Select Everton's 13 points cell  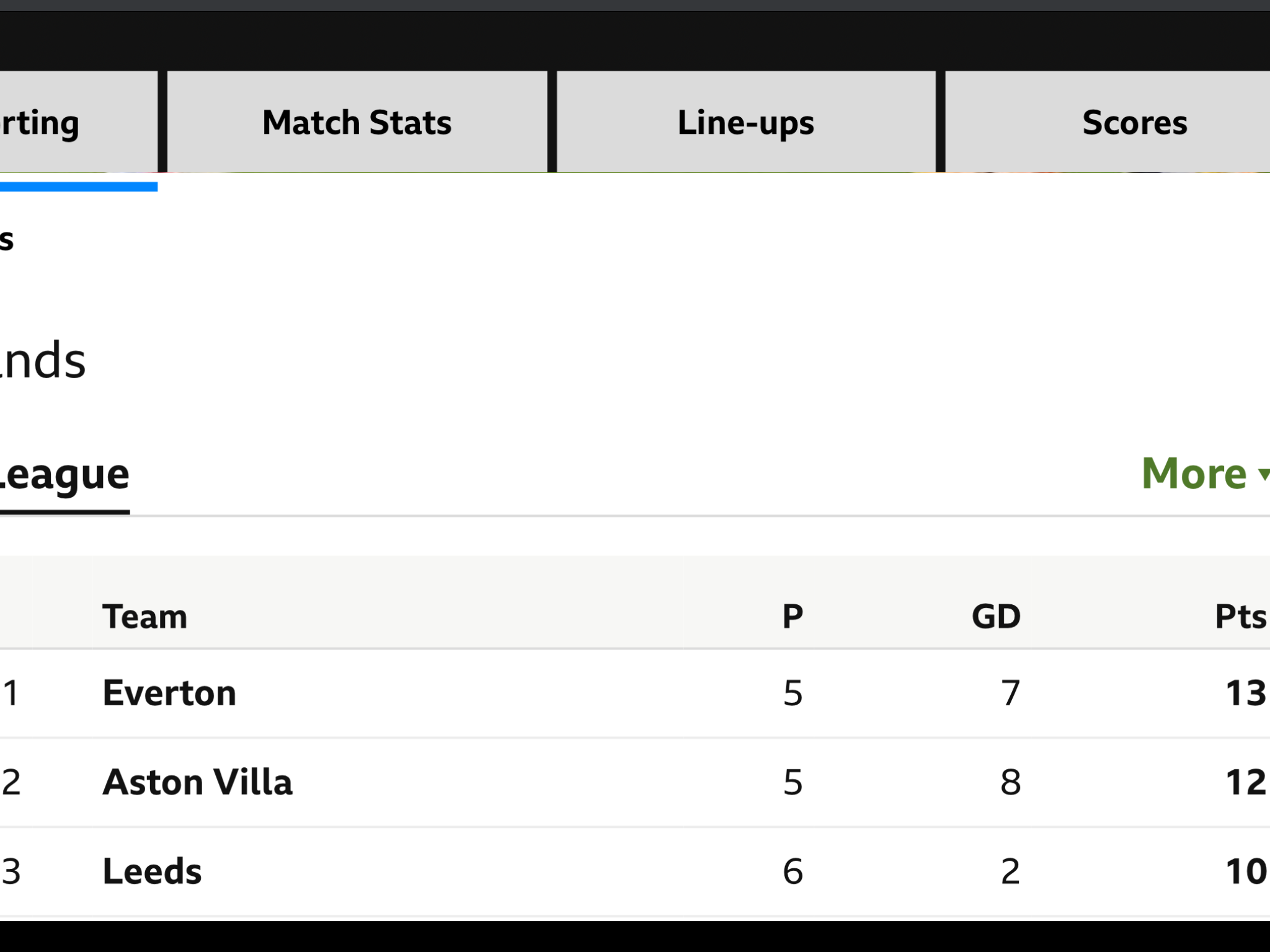[x=1246, y=693]
